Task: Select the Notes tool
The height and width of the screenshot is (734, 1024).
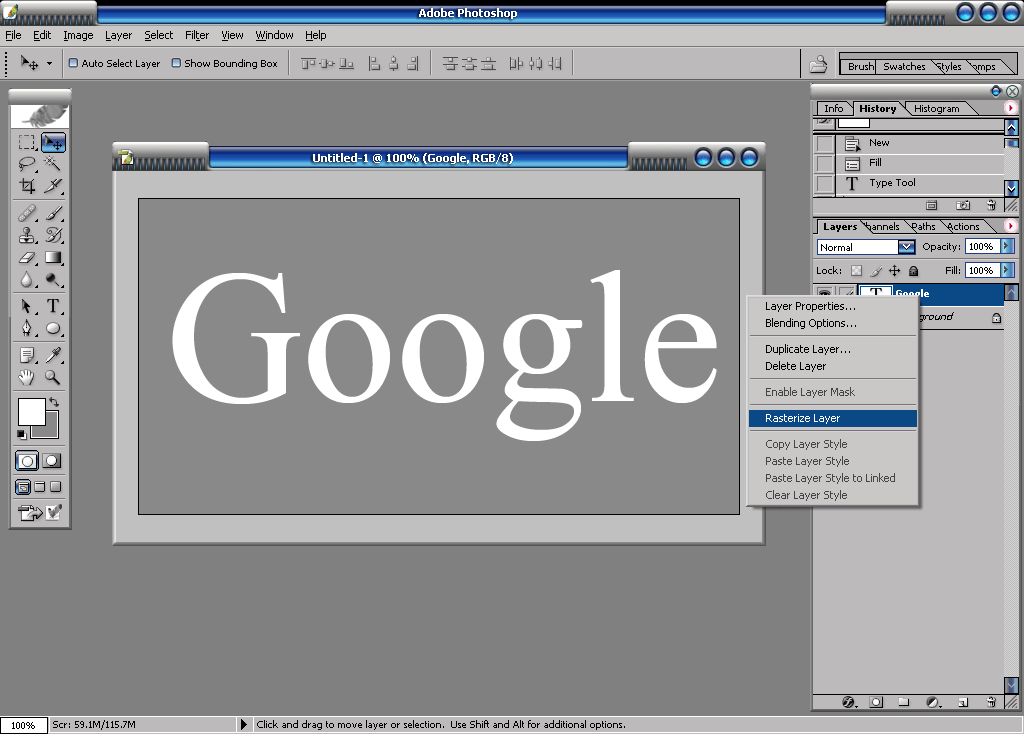Action: click(27, 355)
